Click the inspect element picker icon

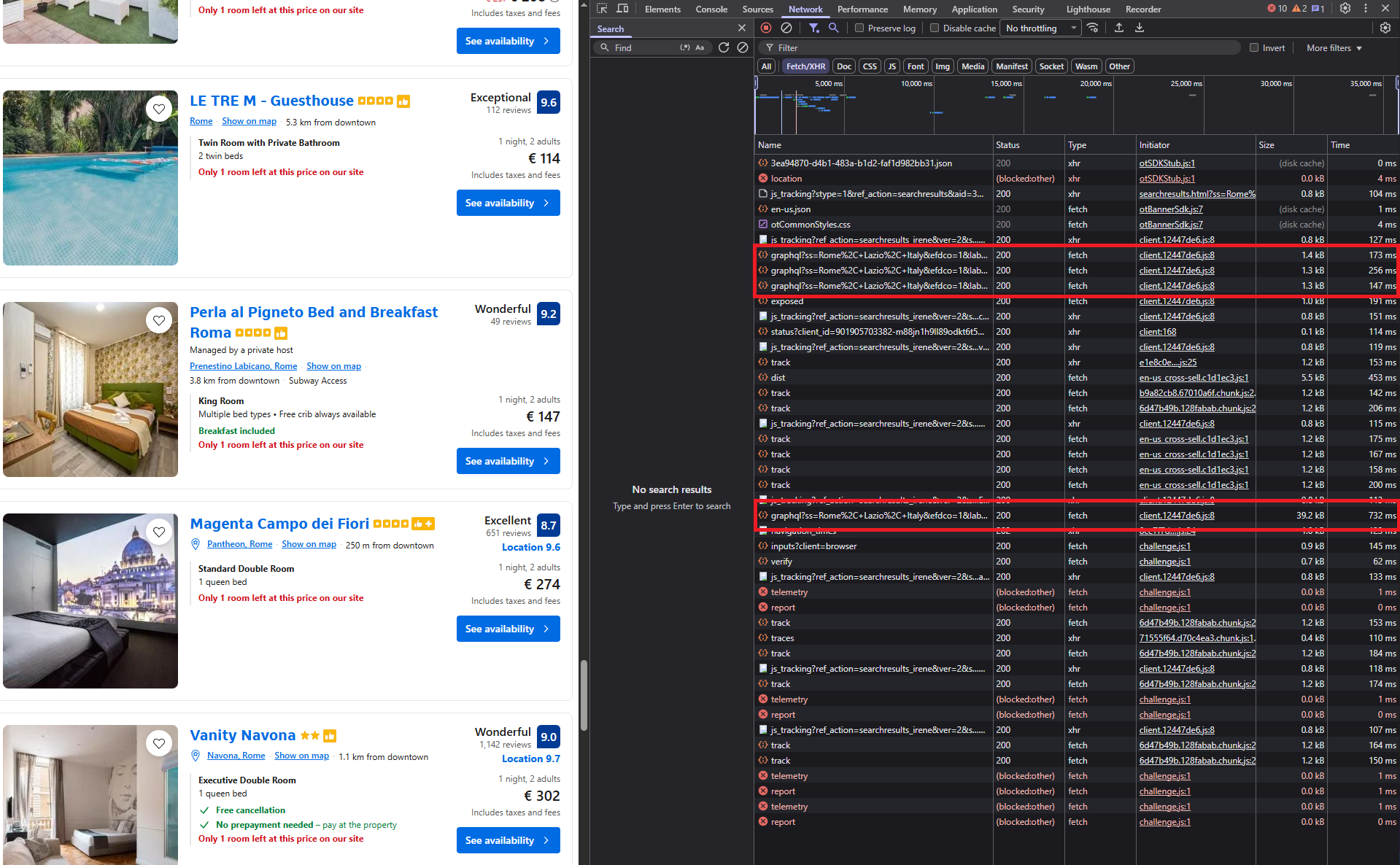point(602,9)
